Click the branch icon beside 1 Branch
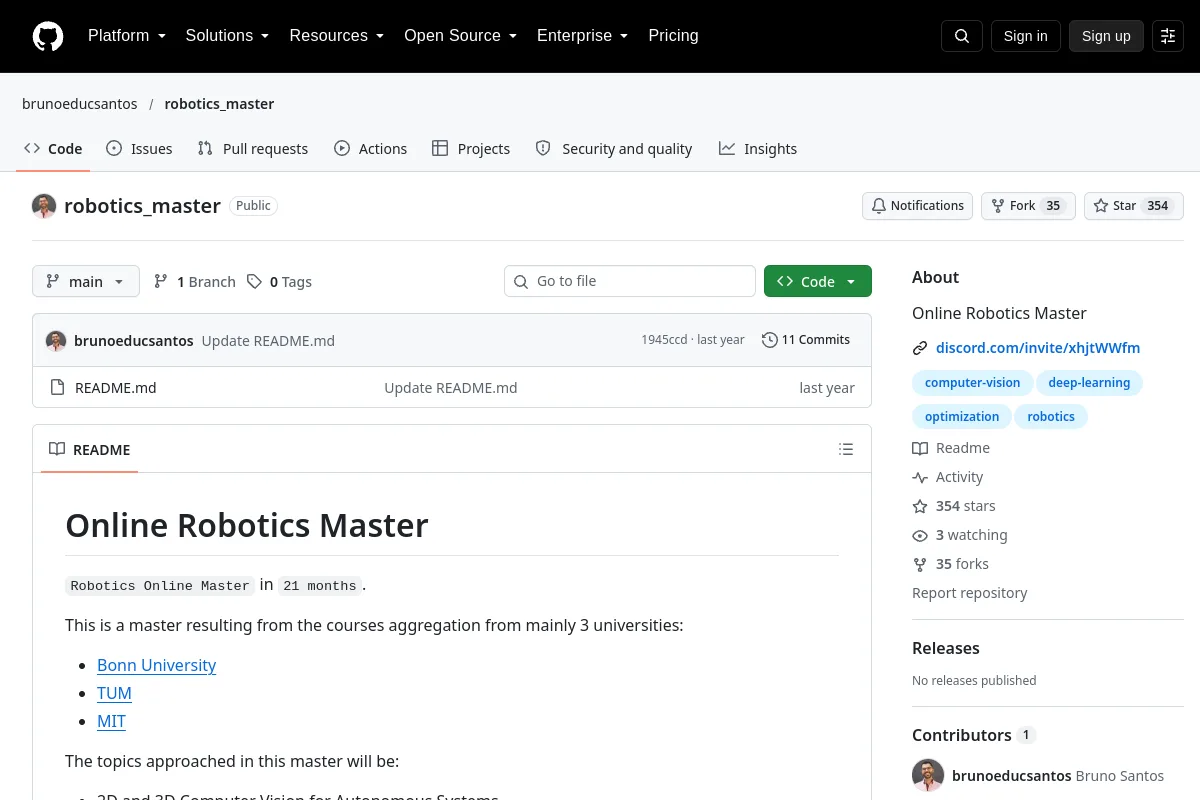This screenshot has height=800, width=1200. [x=161, y=282]
